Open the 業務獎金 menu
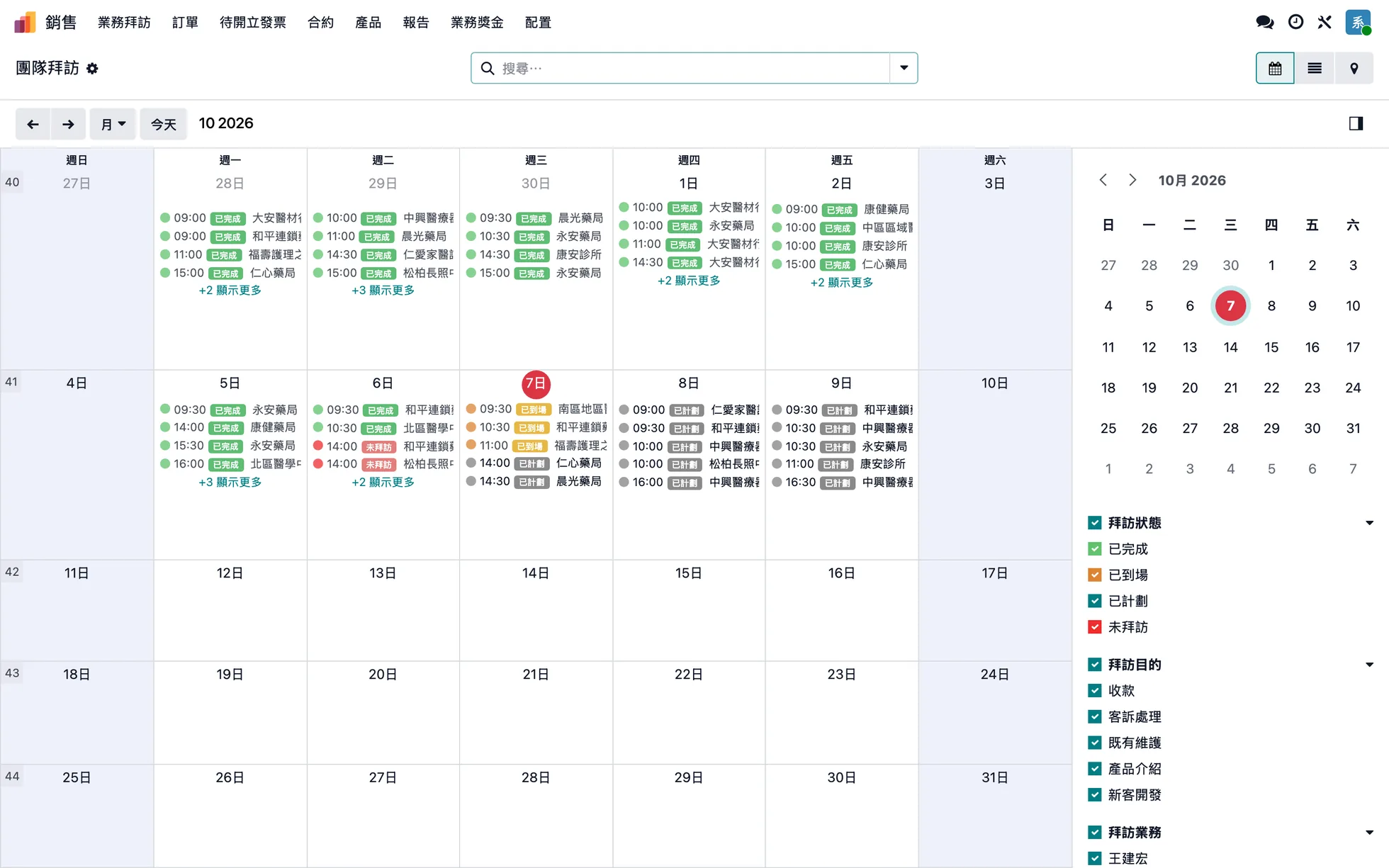The image size is (1389, 868). pos(477,23)
